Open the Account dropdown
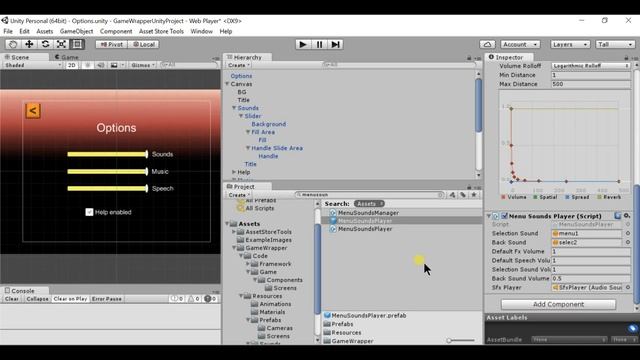Screen dimensions: 640x360 [520, 44]
